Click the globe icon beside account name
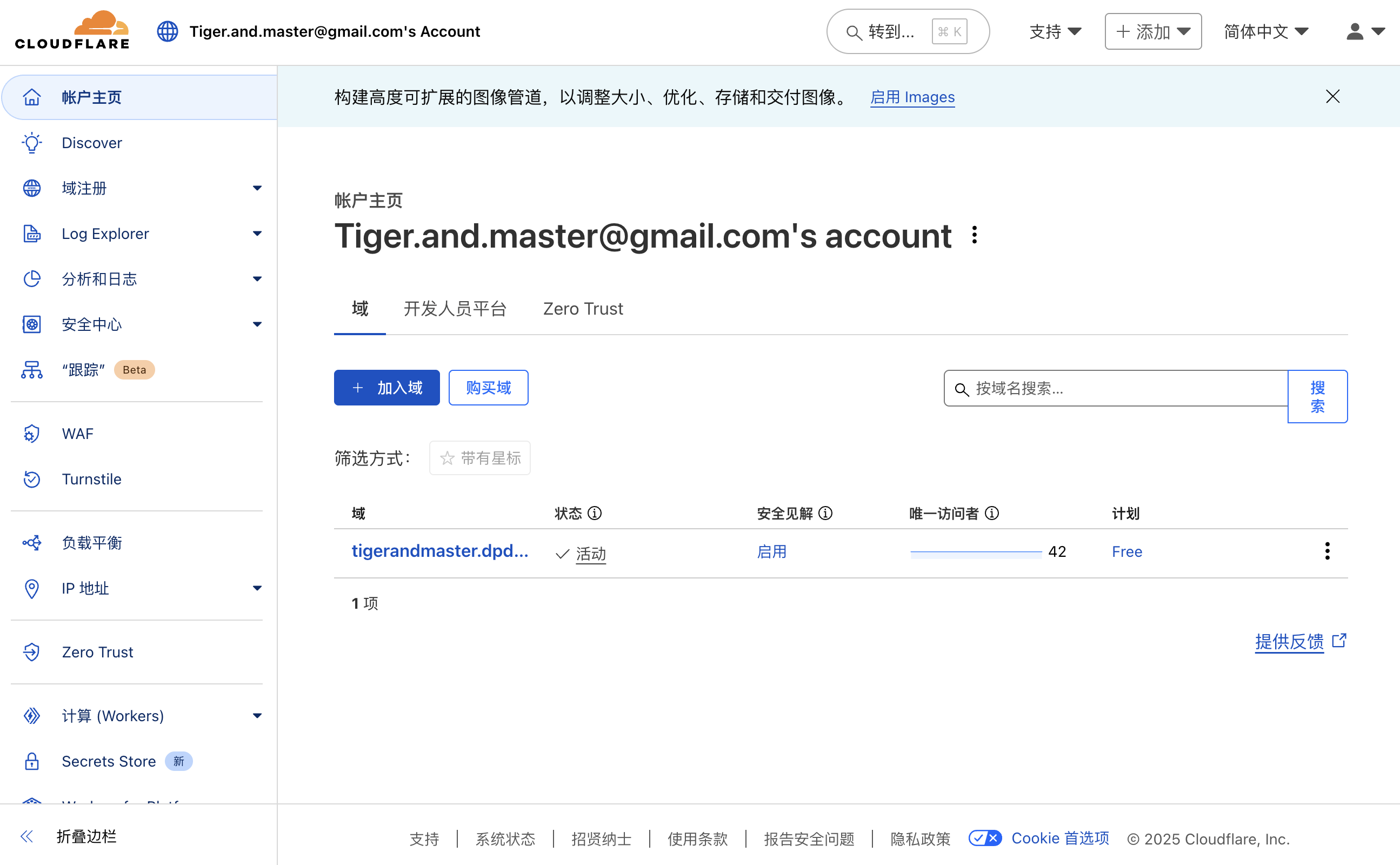The image size is (1400, 865). 168,31
